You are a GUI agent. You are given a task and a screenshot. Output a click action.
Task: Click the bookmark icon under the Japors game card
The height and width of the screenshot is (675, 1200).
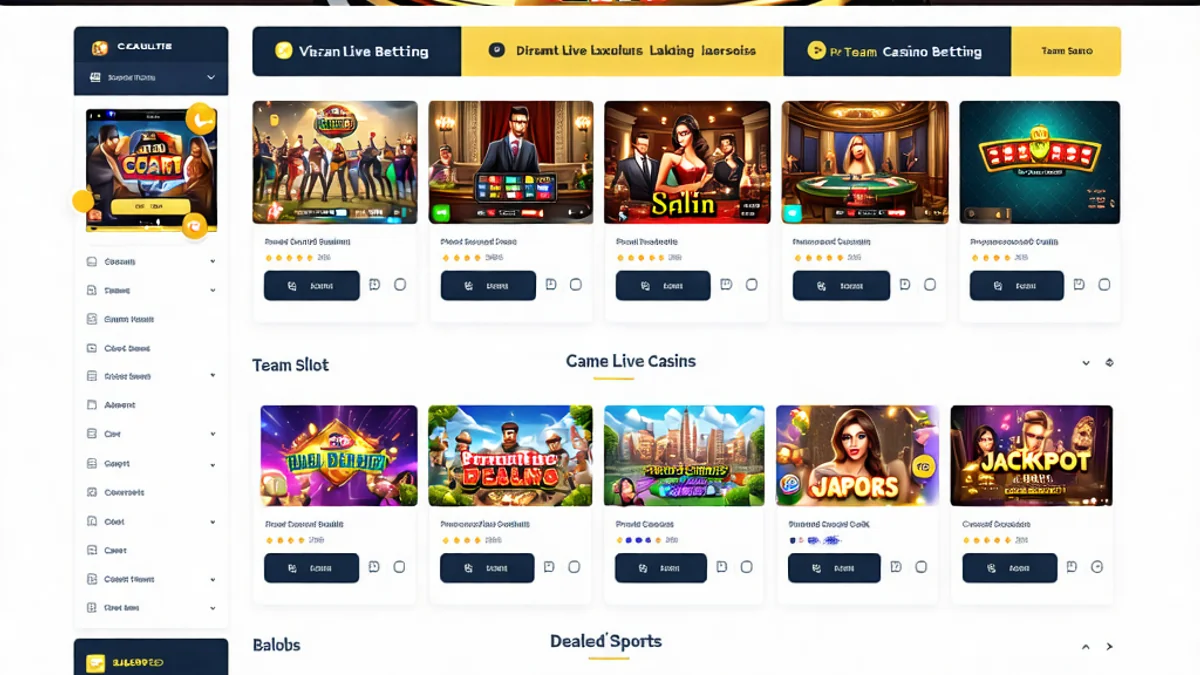[896, 567]
